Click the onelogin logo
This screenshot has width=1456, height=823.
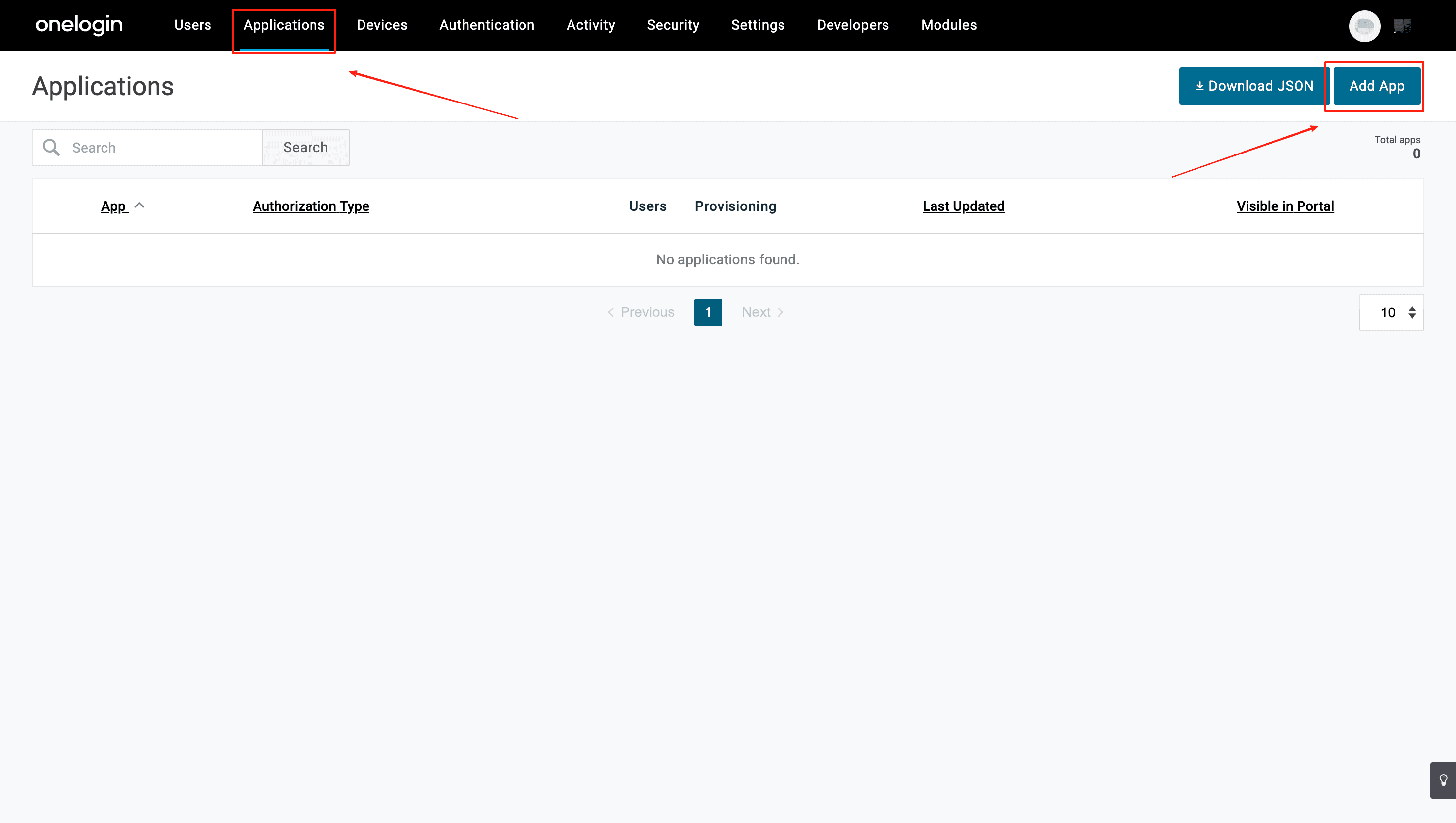point(79,25)
